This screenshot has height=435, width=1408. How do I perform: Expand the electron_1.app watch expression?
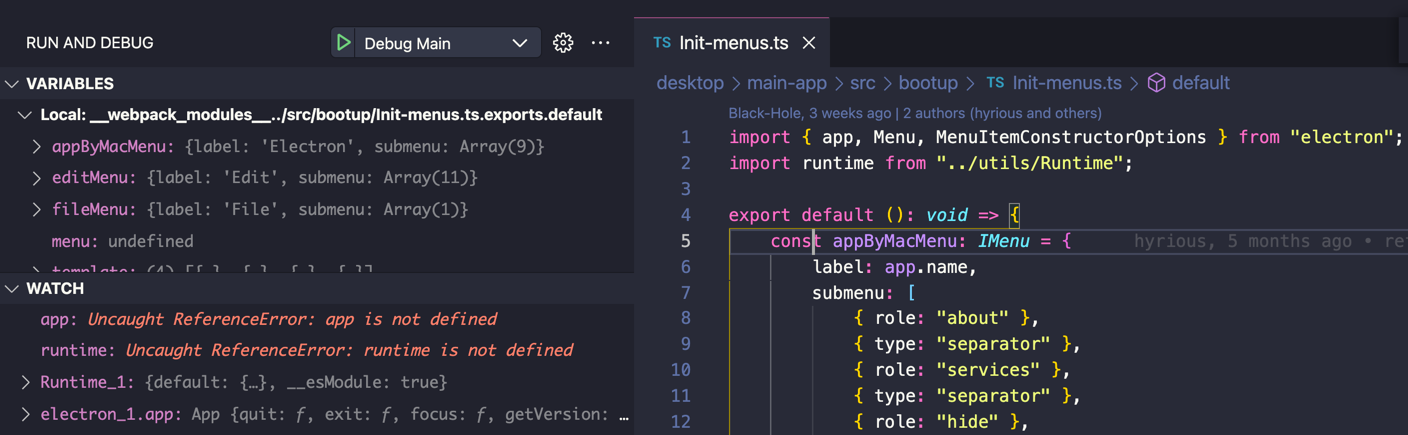tap(26, 414)
